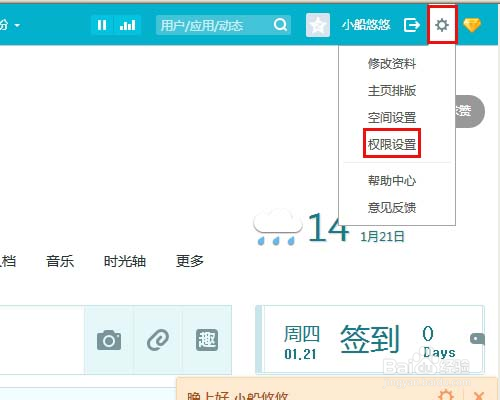Click the paperclip link attachment icon
The image size is (500, 400).
coord(158,340)
